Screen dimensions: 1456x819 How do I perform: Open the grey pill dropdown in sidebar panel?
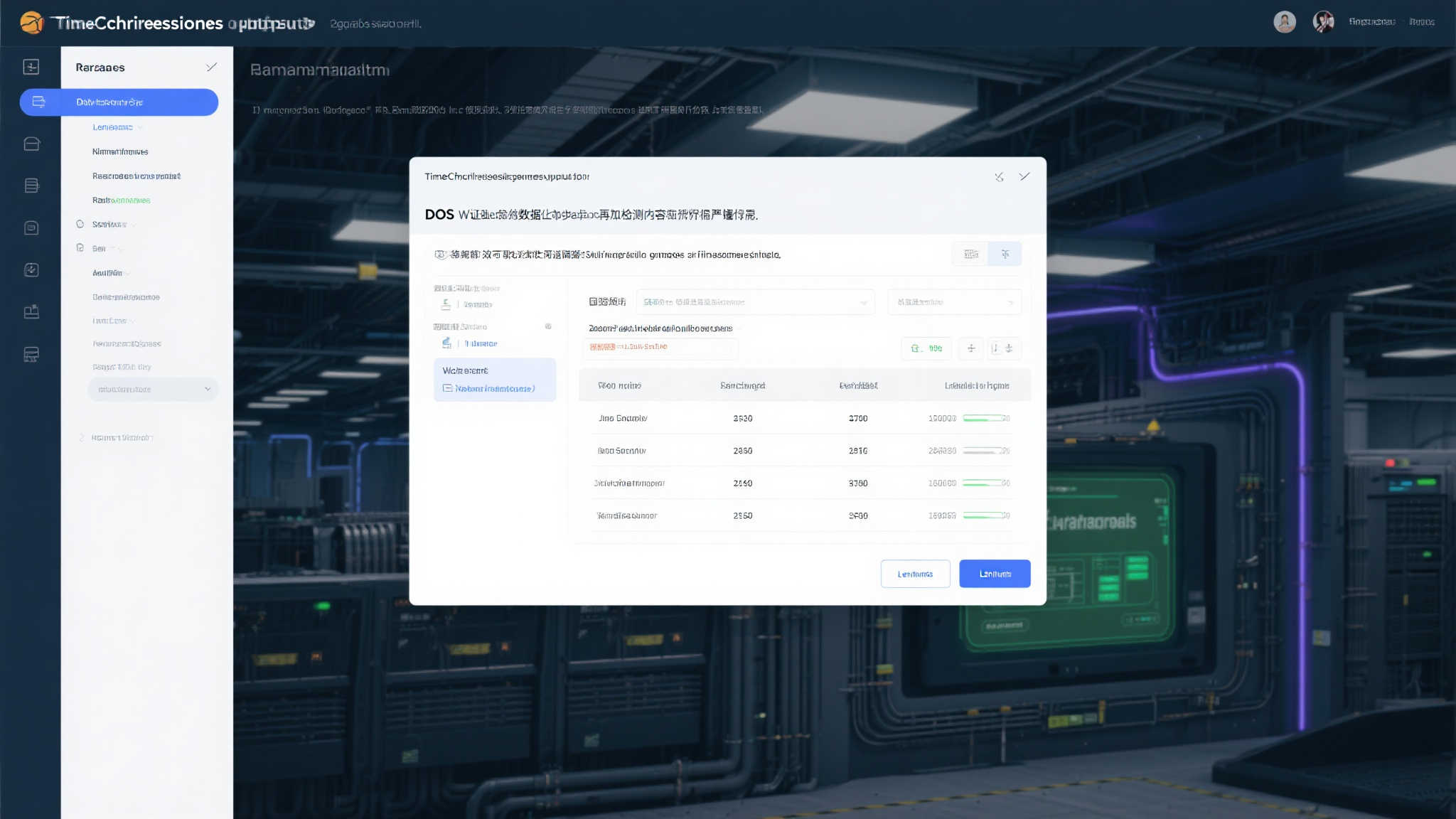tap(153, 390)
